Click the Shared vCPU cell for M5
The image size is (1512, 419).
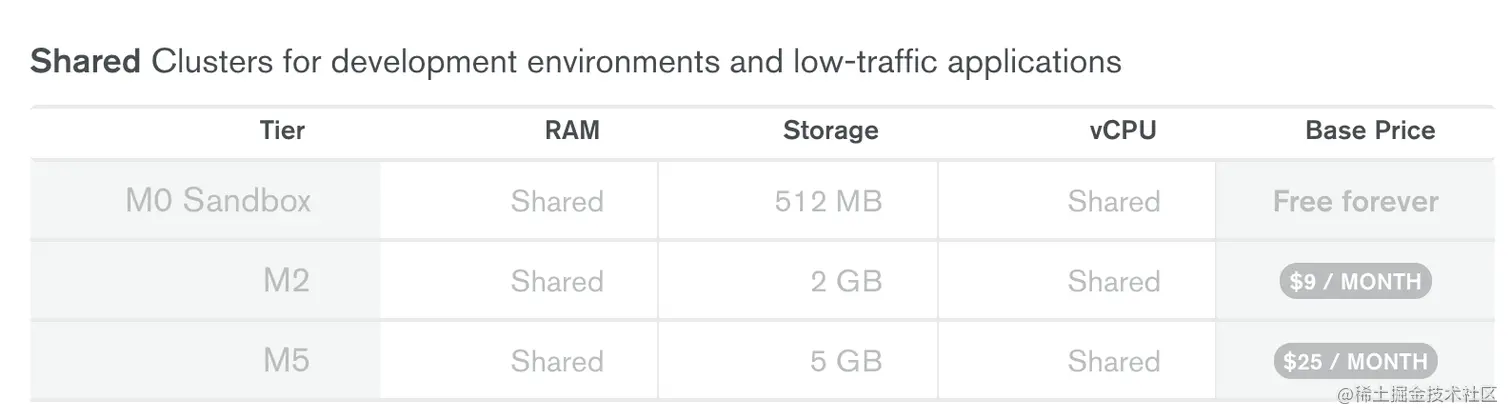(x=1114, y=361)
